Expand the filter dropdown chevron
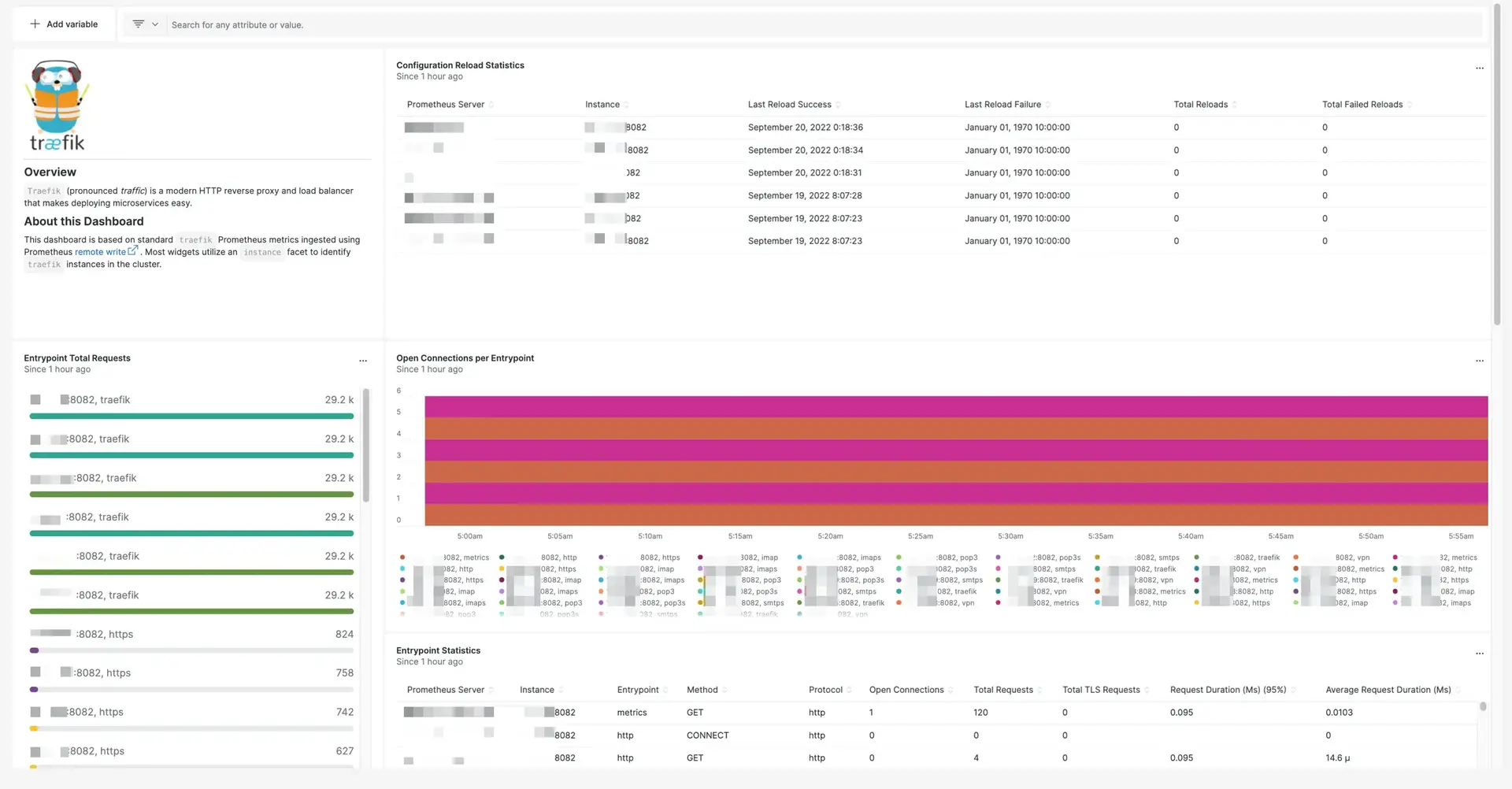This screenshot has width=1512, height=789. 155,24
